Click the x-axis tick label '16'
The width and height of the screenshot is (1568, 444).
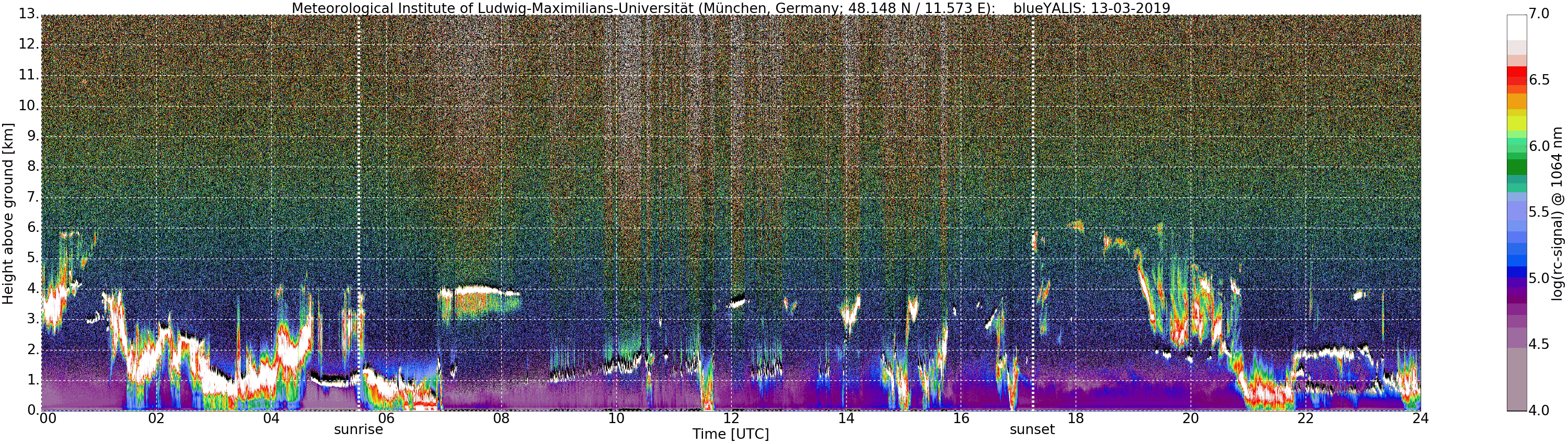point(961,418)
